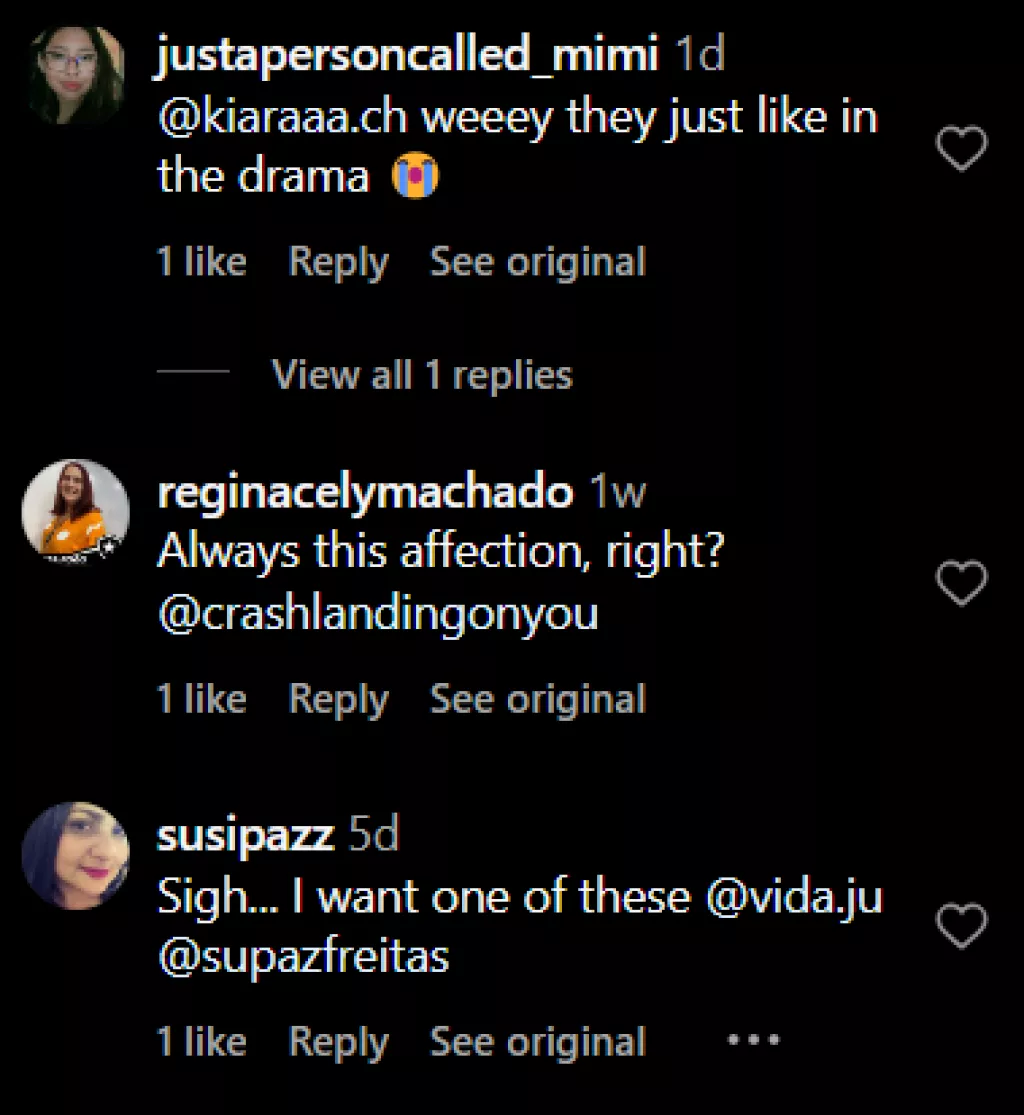The height and width of the screenshot is (1115, 1024).
Task: Open susipazz's avatar photo
Action: [x=76, y=855]
